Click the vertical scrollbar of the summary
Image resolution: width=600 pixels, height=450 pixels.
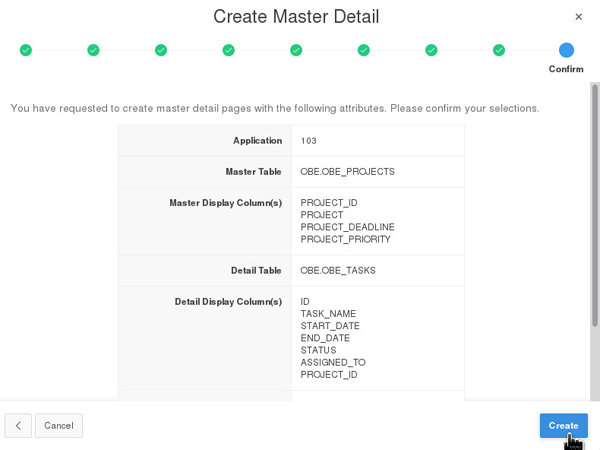tap(595, 200)
